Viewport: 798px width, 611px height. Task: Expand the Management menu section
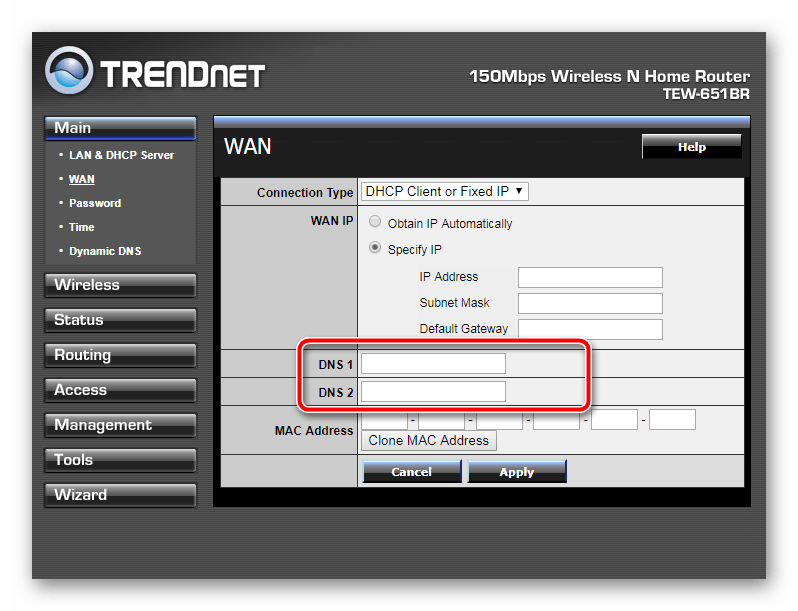click(120, 425)
